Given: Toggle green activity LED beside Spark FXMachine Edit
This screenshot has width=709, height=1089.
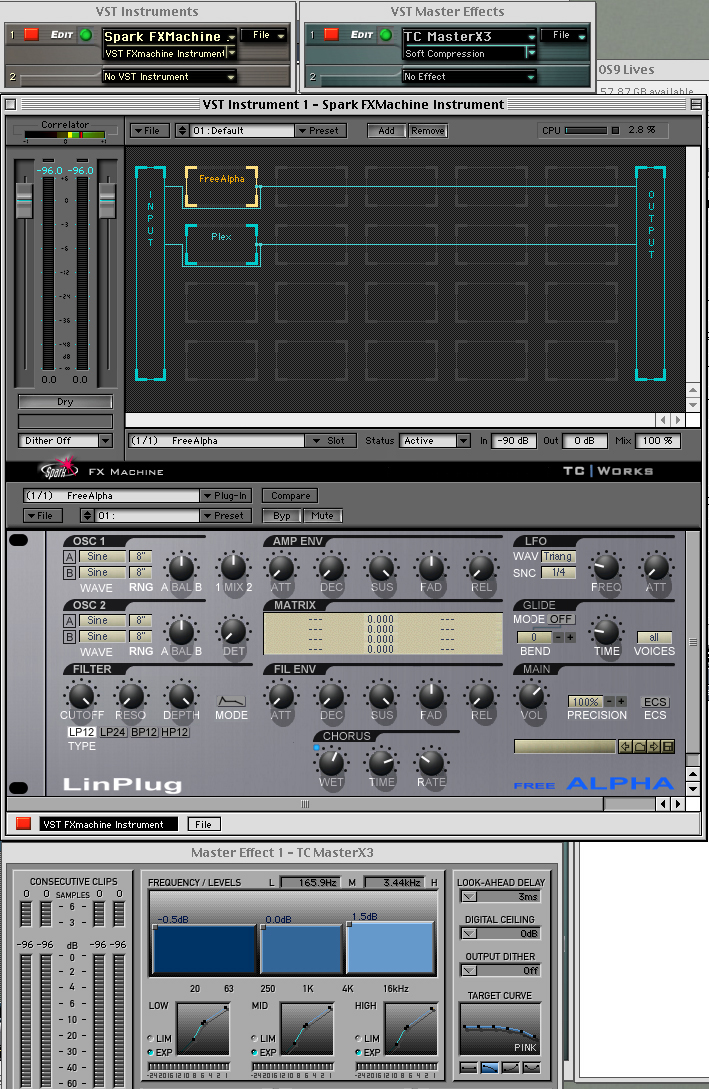Looking at the screenshot, I should 86,35.
